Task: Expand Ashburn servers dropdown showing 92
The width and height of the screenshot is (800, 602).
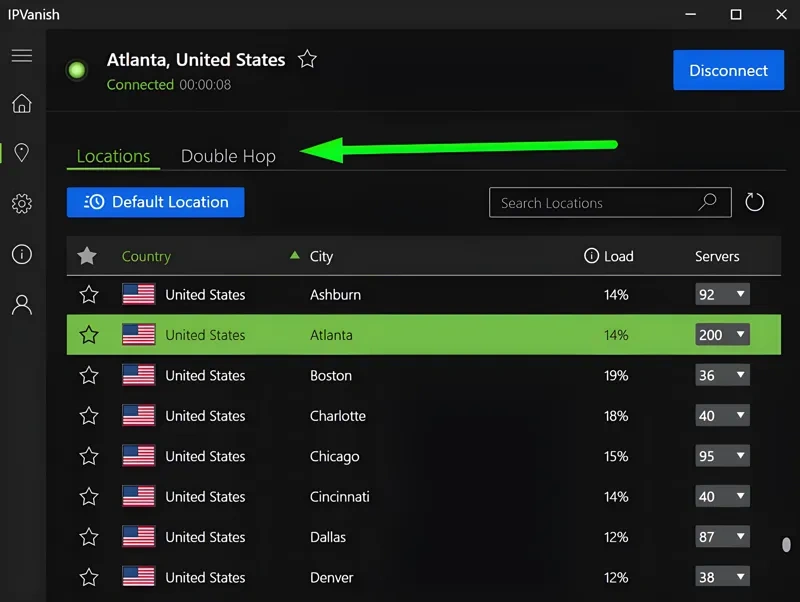Action: click(x=722, y=294)
